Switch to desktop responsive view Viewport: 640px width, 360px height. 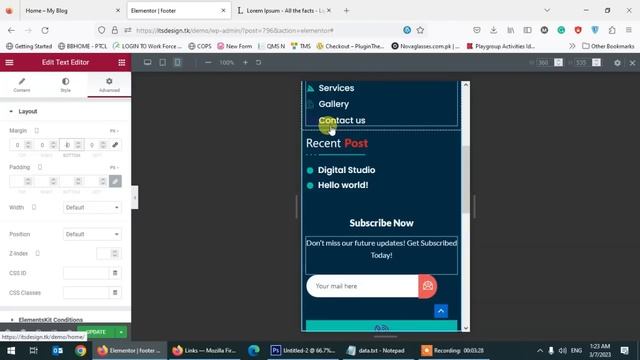pos(147,62)
